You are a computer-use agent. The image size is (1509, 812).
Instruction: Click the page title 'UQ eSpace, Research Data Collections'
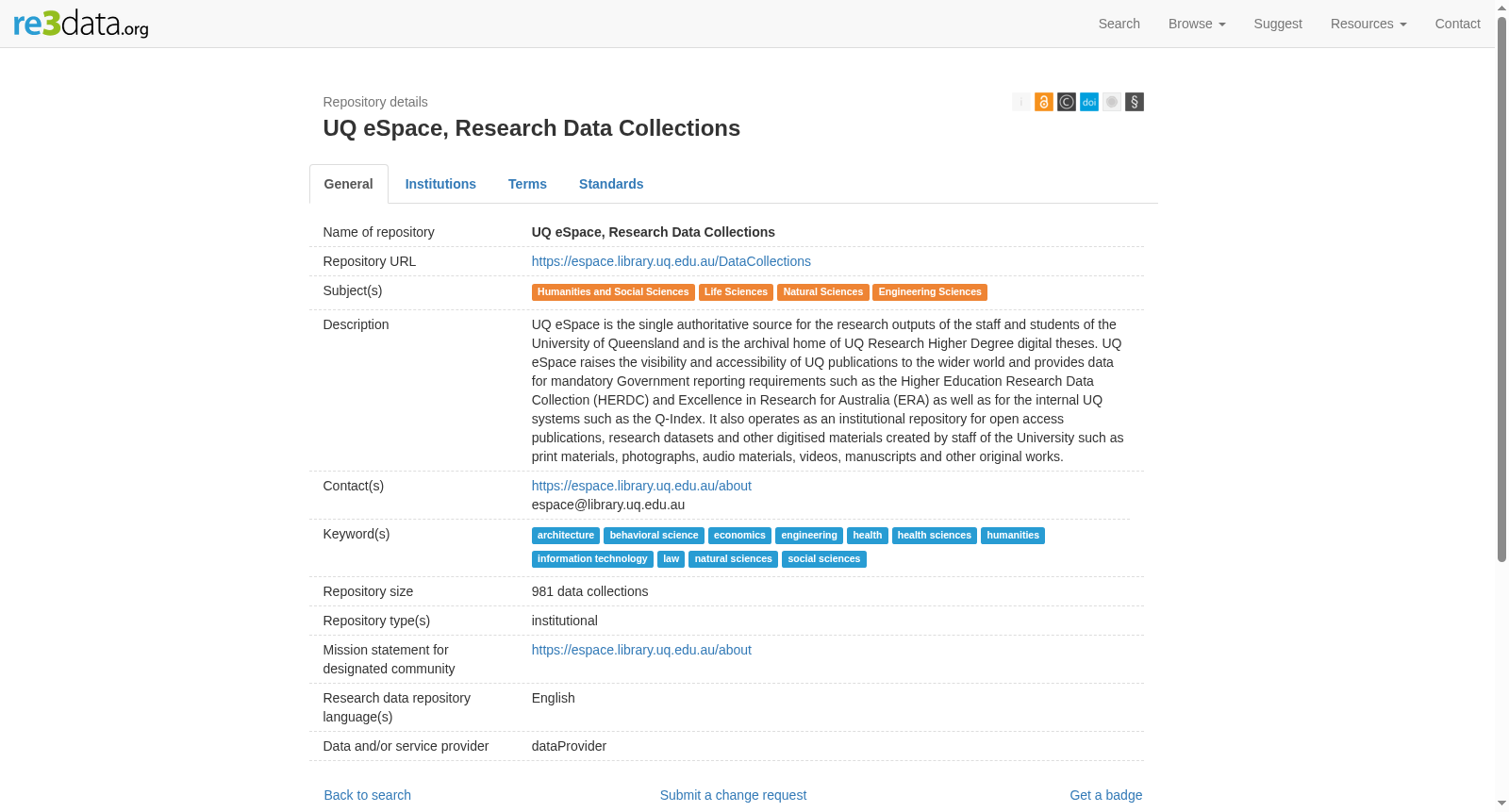coord(532,128)
